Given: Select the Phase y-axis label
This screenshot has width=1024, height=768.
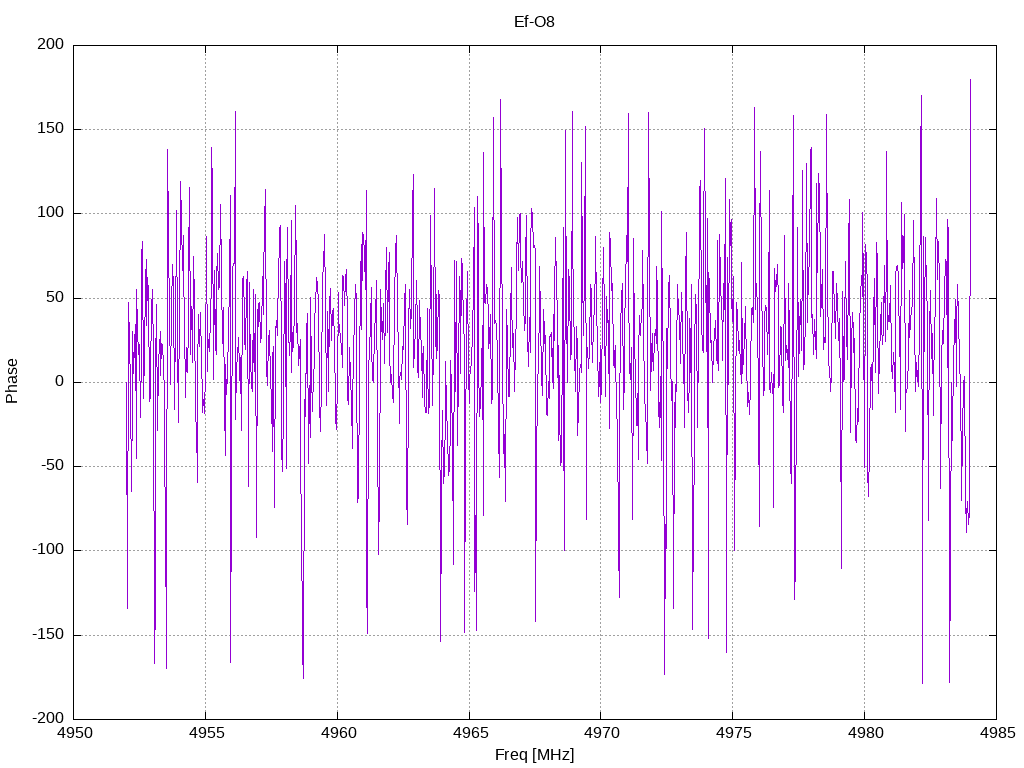Looking at the screenshot, I should (x=12, y=381).
